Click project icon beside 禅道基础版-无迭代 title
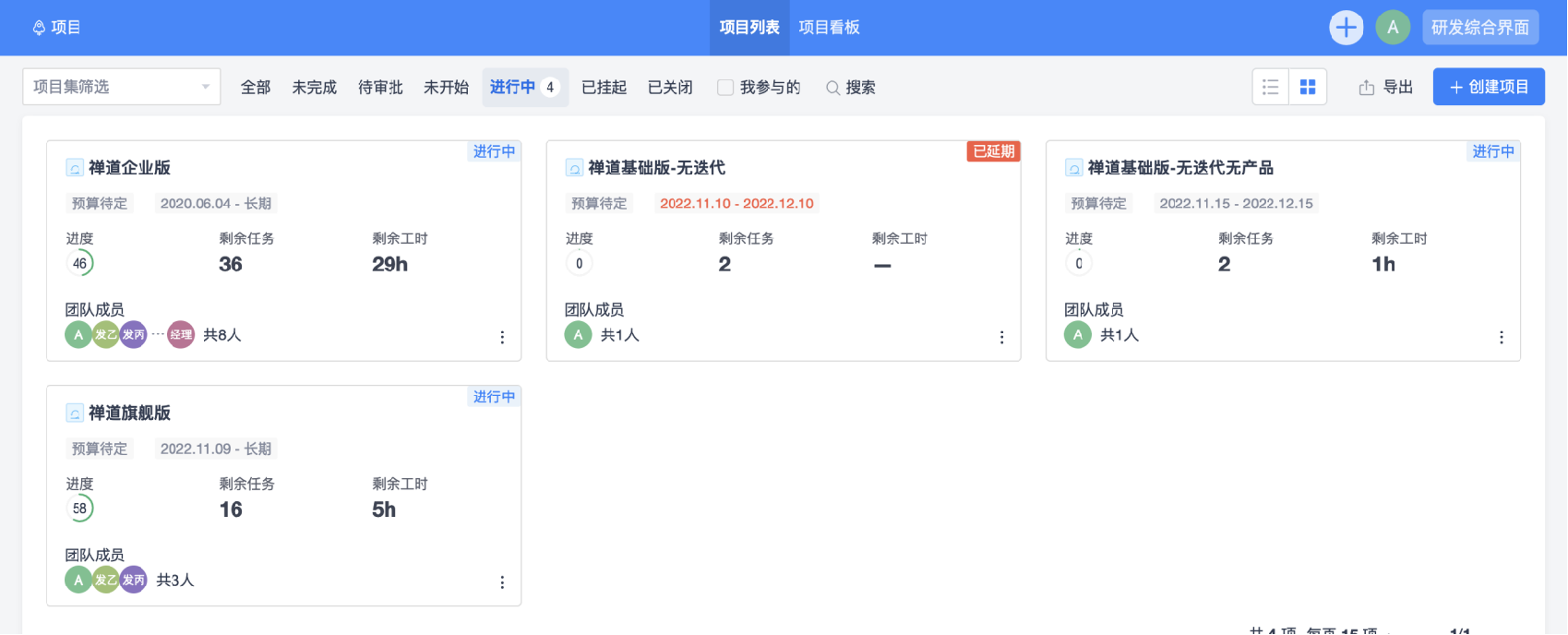 click(574, 168)
